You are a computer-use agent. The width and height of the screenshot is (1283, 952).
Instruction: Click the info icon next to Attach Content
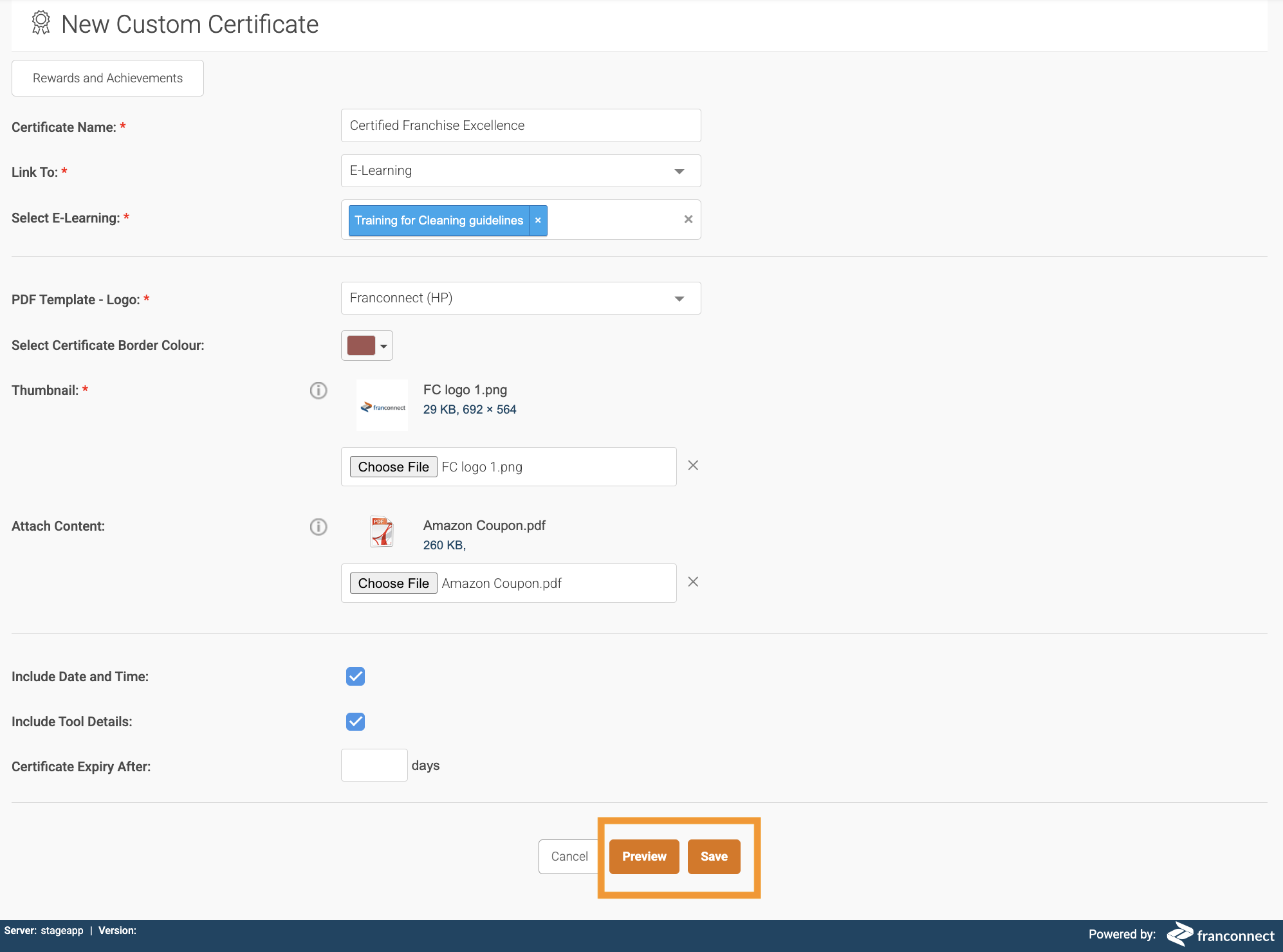[318, 527]
